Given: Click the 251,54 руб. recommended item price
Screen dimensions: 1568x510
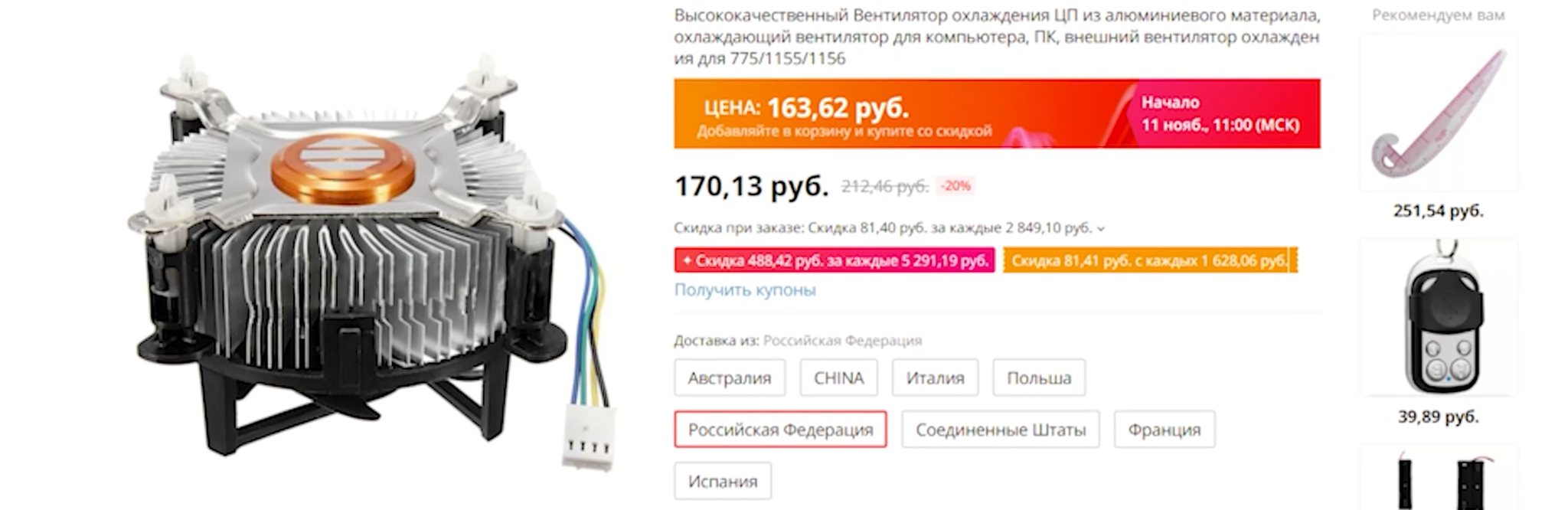Looking at the screenshot, I should coord(1438,211).
